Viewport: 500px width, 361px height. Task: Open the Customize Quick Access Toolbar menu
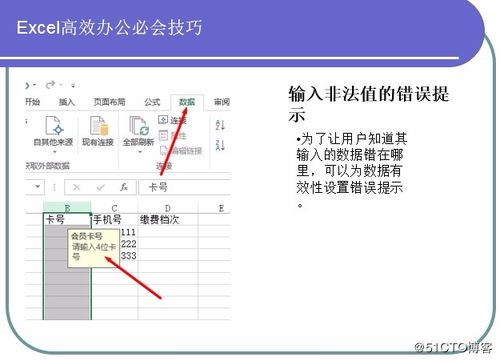[x=73, y=85]
